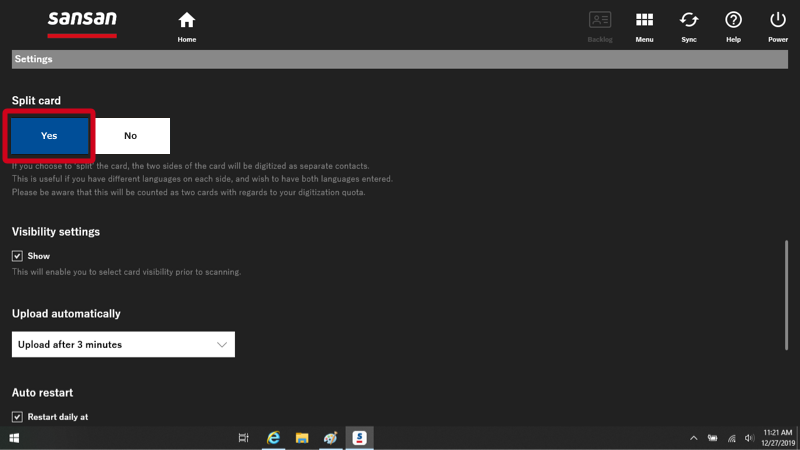Image resolution: width=800 pixels, height=450 pixels.
Task: Open the Help icon
Action: 733,25
